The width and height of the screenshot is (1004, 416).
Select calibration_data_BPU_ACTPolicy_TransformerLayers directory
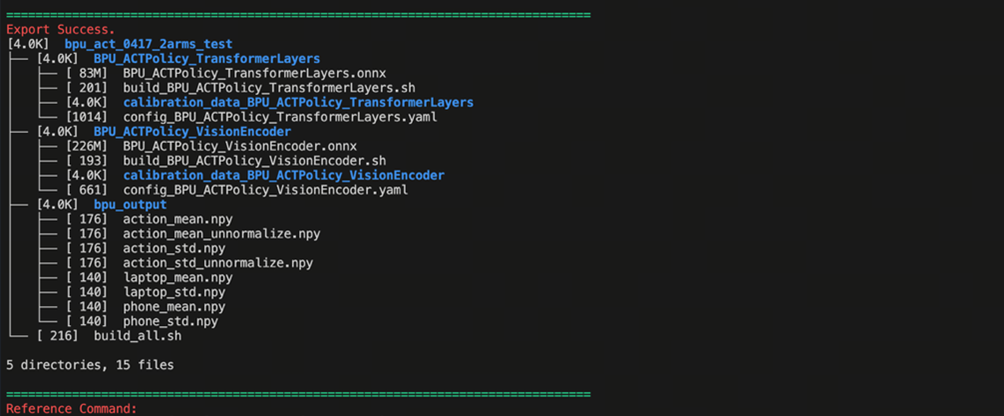click(298, 103)
